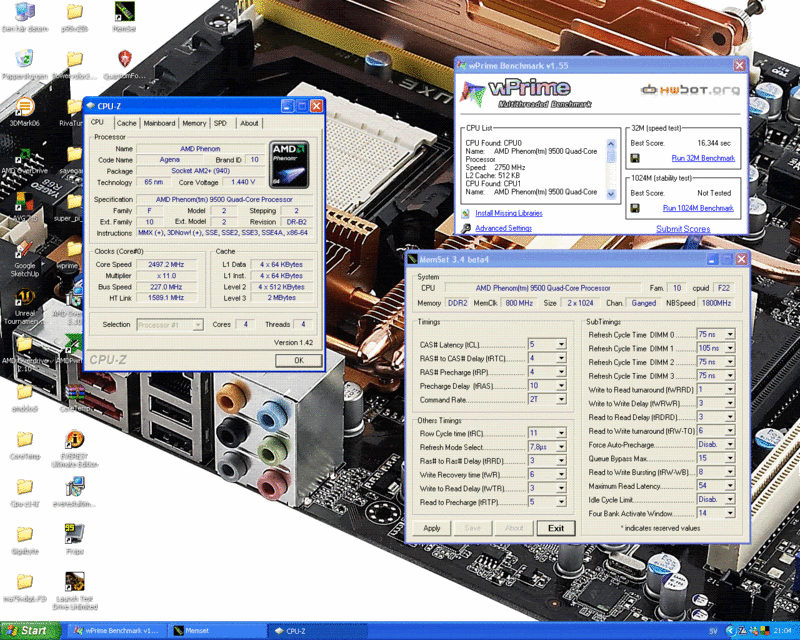Screen dimensions: 800x640
Task: Select the MemSet desktop shortcut icon
Action: click(124, 11)
